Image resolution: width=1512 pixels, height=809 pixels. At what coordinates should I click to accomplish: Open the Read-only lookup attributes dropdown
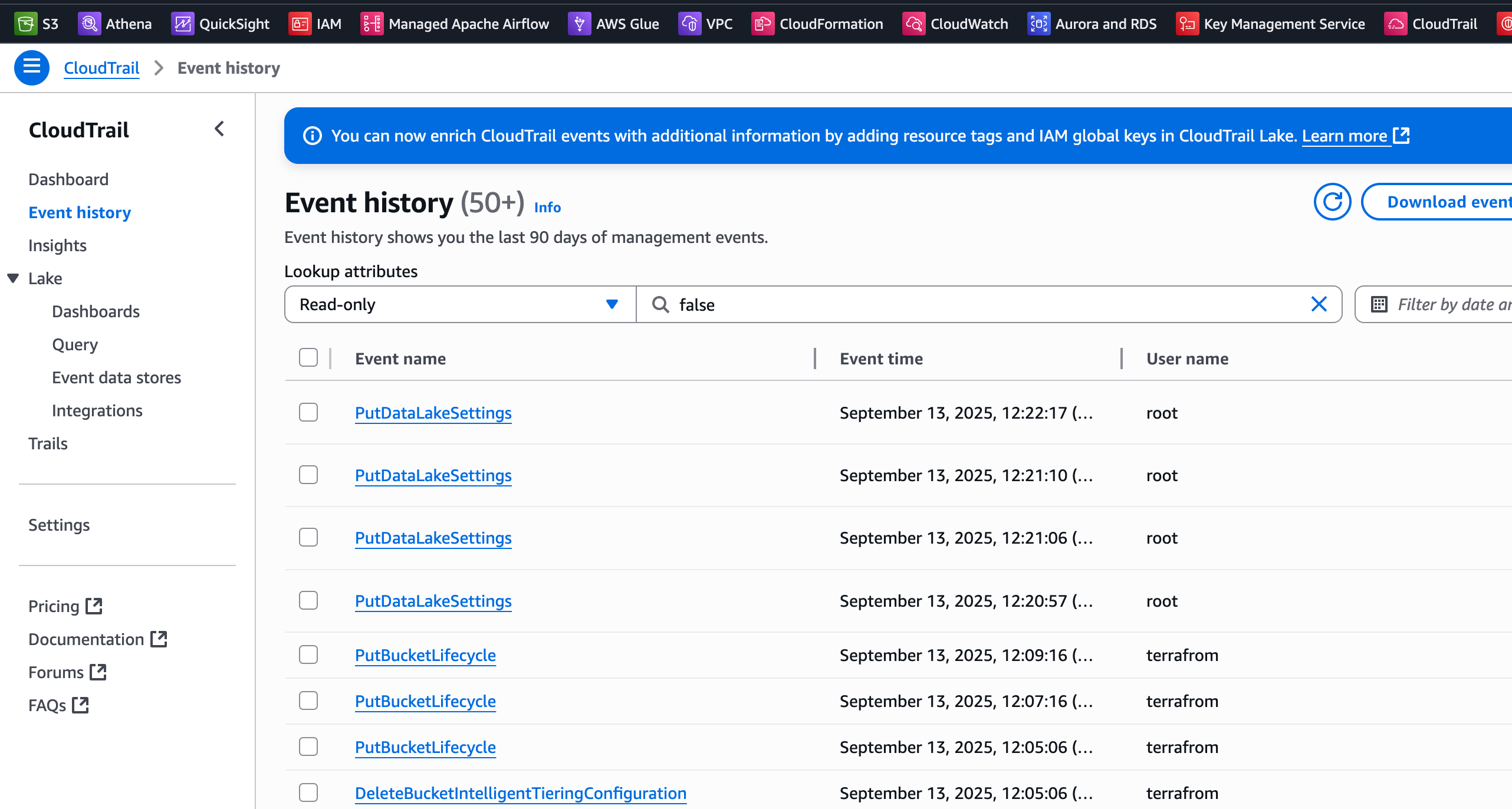pyautogui.click(x=460, y=304)
